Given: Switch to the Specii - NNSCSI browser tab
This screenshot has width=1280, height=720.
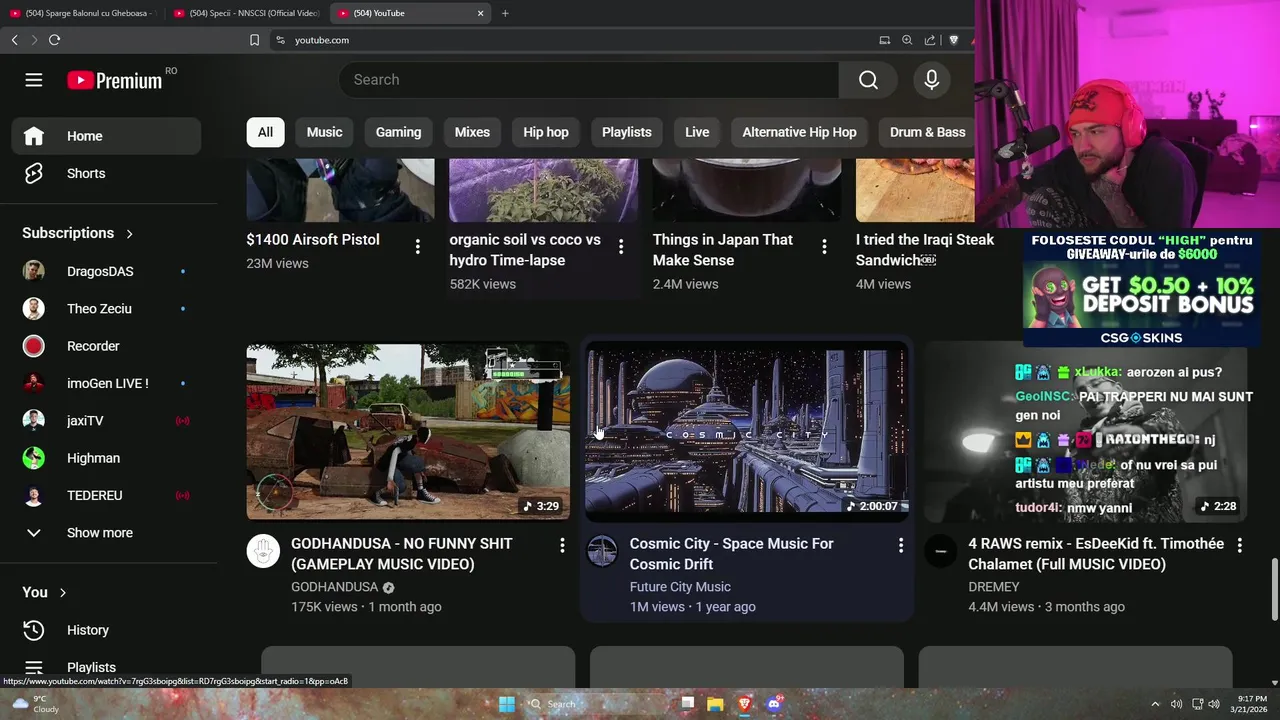Looking at the screenshot, I should (x=246, y=13).
